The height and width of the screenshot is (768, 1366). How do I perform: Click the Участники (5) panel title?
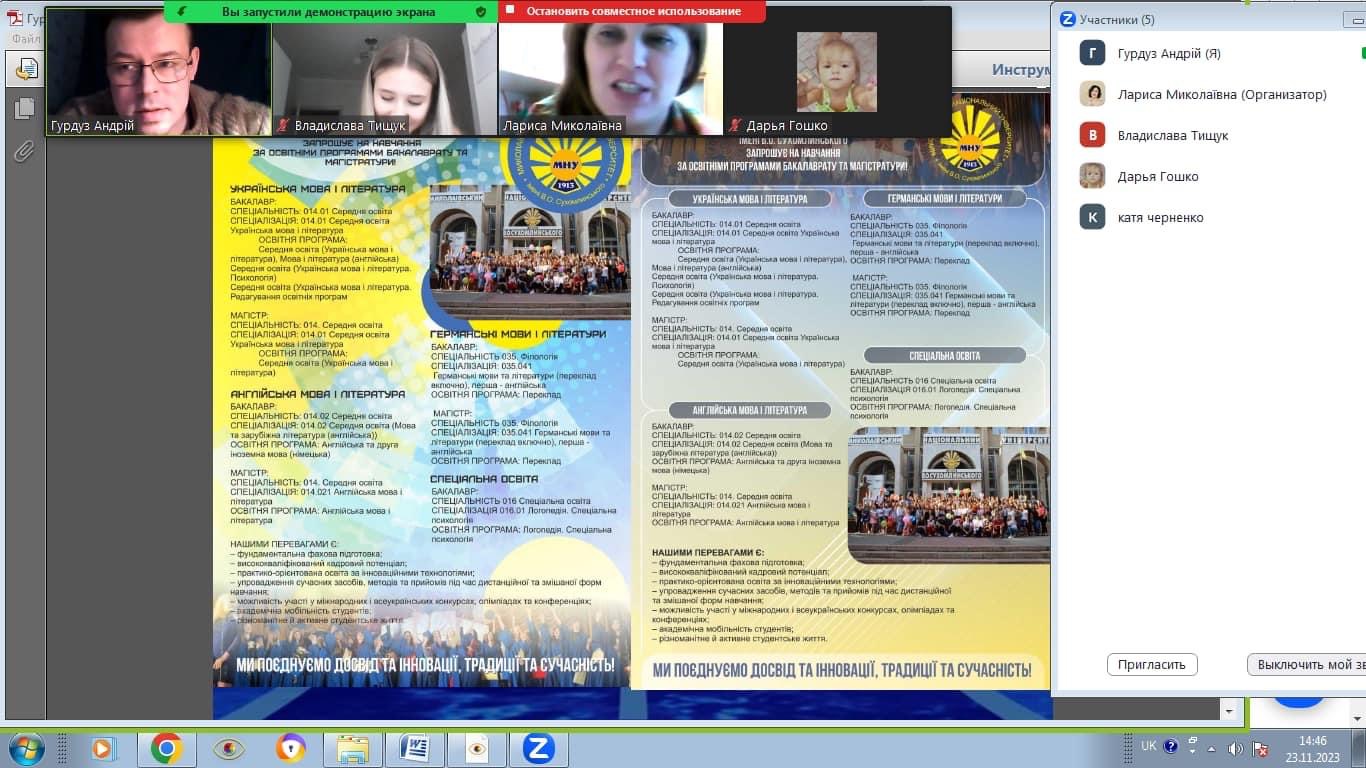coord(1117,19)
